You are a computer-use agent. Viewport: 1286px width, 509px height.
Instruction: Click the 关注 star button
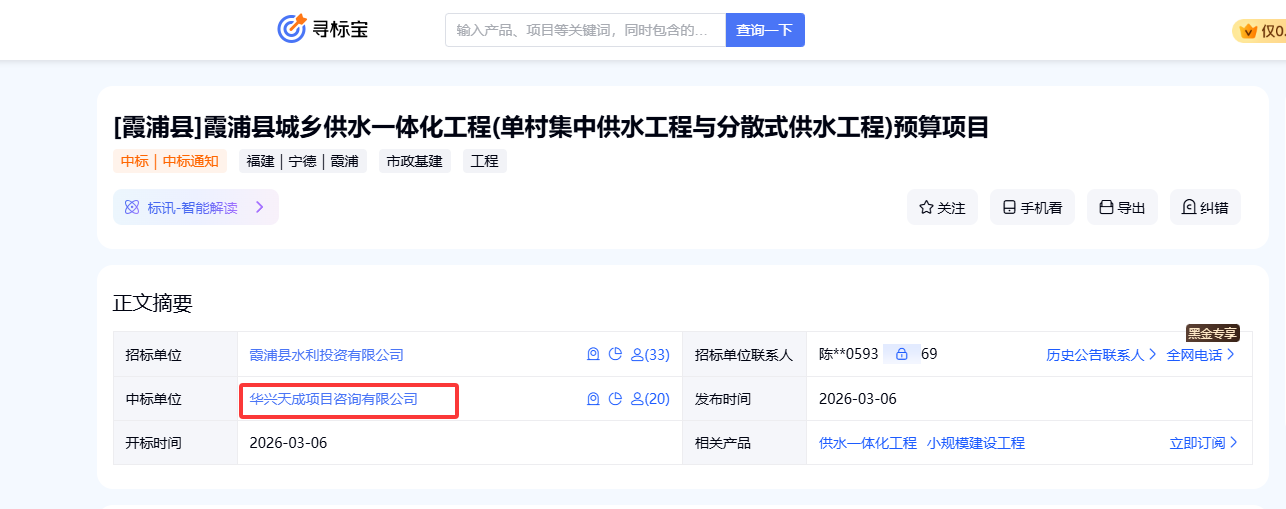tap(942, 207)
